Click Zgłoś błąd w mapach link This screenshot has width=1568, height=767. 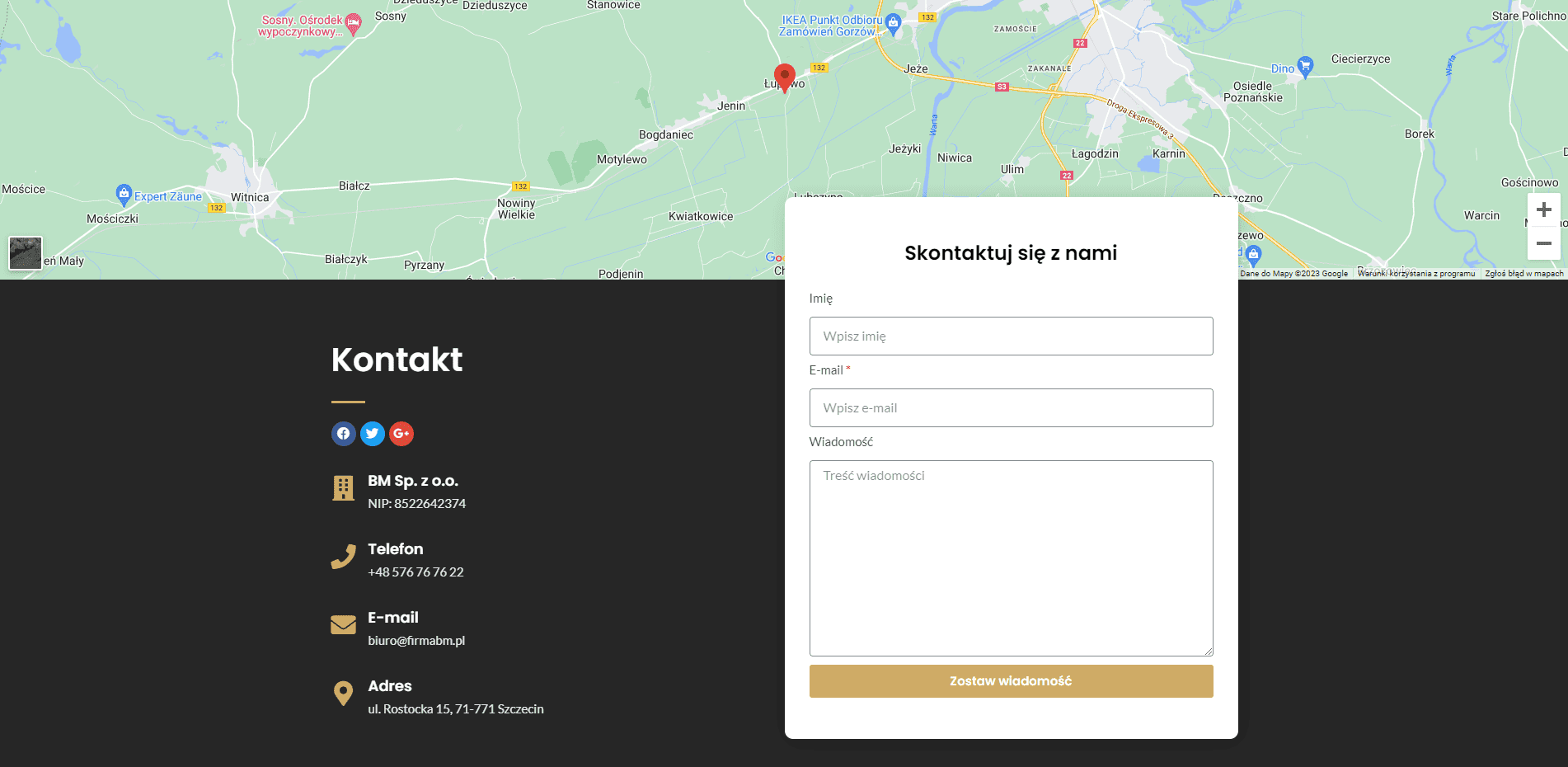coord(1523,274)
